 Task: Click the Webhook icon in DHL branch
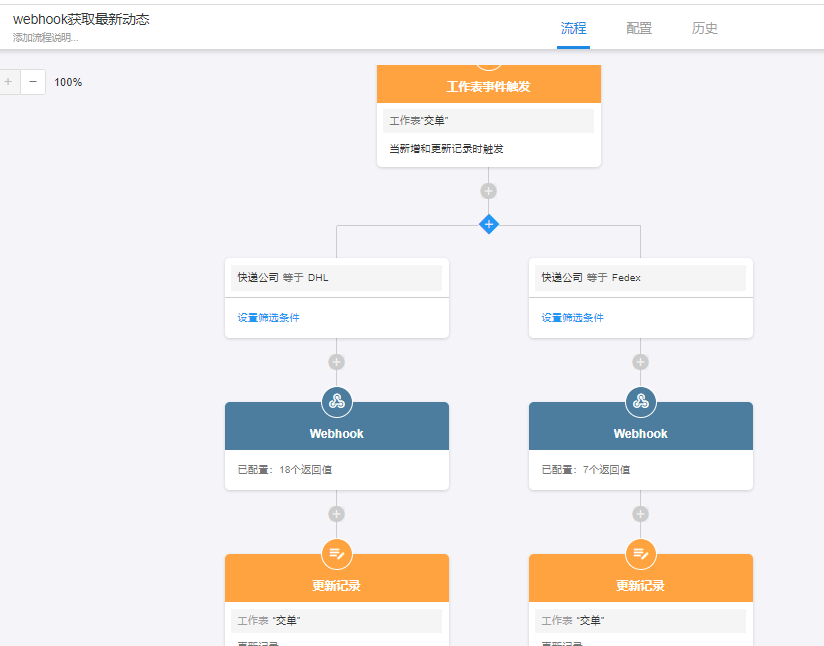coord(337,402)
